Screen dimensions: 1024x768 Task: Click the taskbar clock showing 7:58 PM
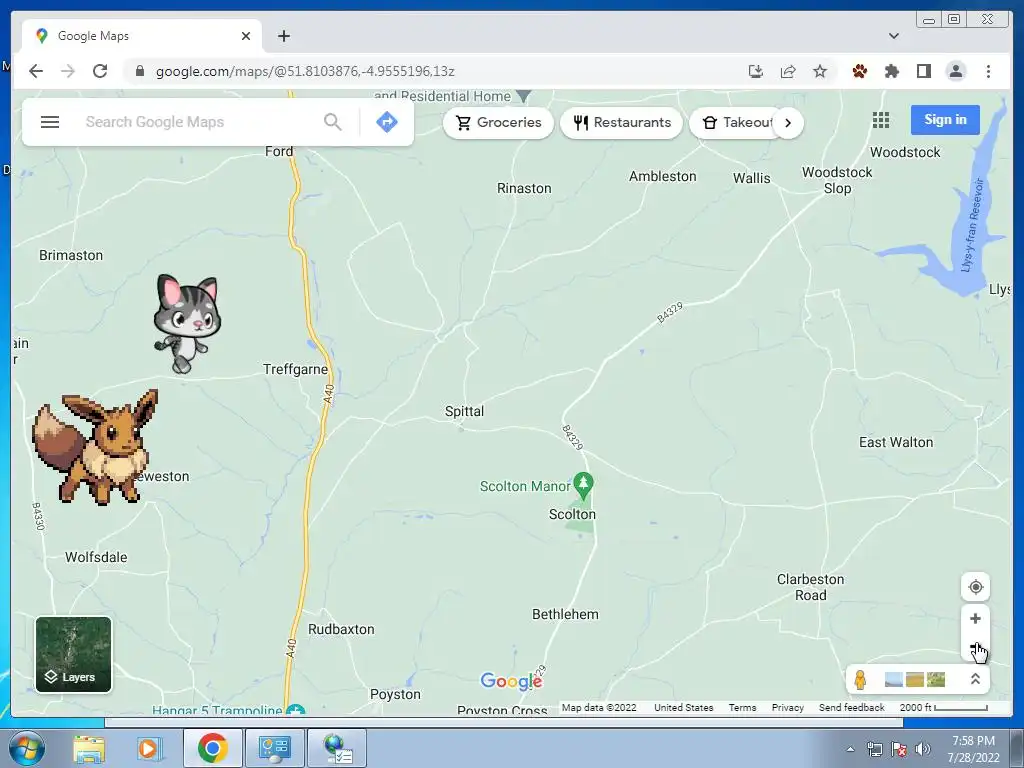pyautogui.click(x=973, y=749)
